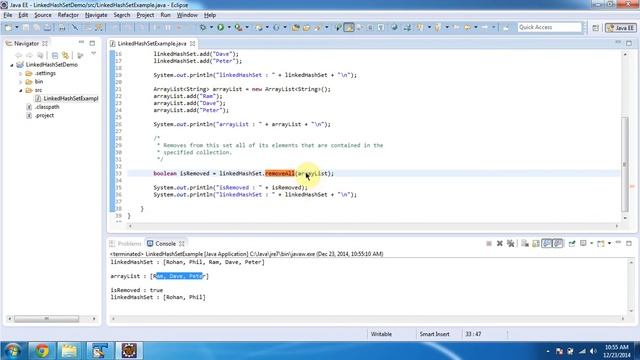Click the editor vertical scrollbar
640x360 pixels.
point(625,164)
